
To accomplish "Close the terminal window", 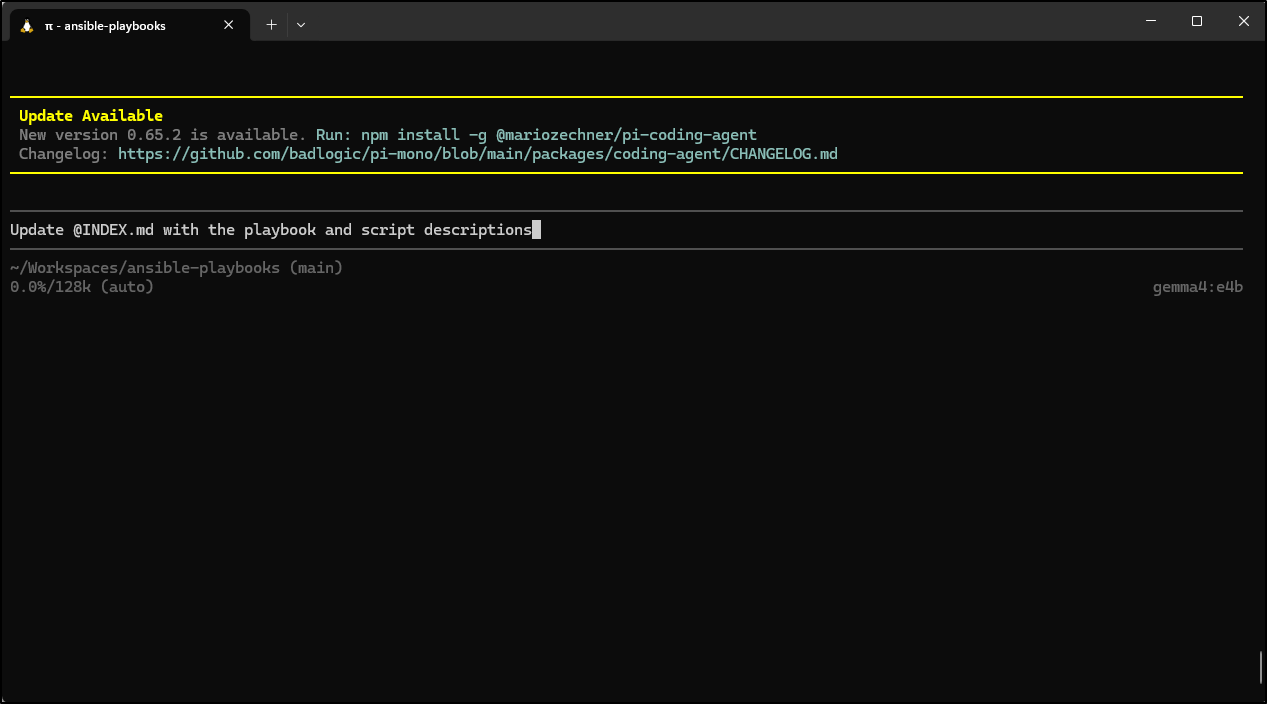I will click(x=1243, y=21).
